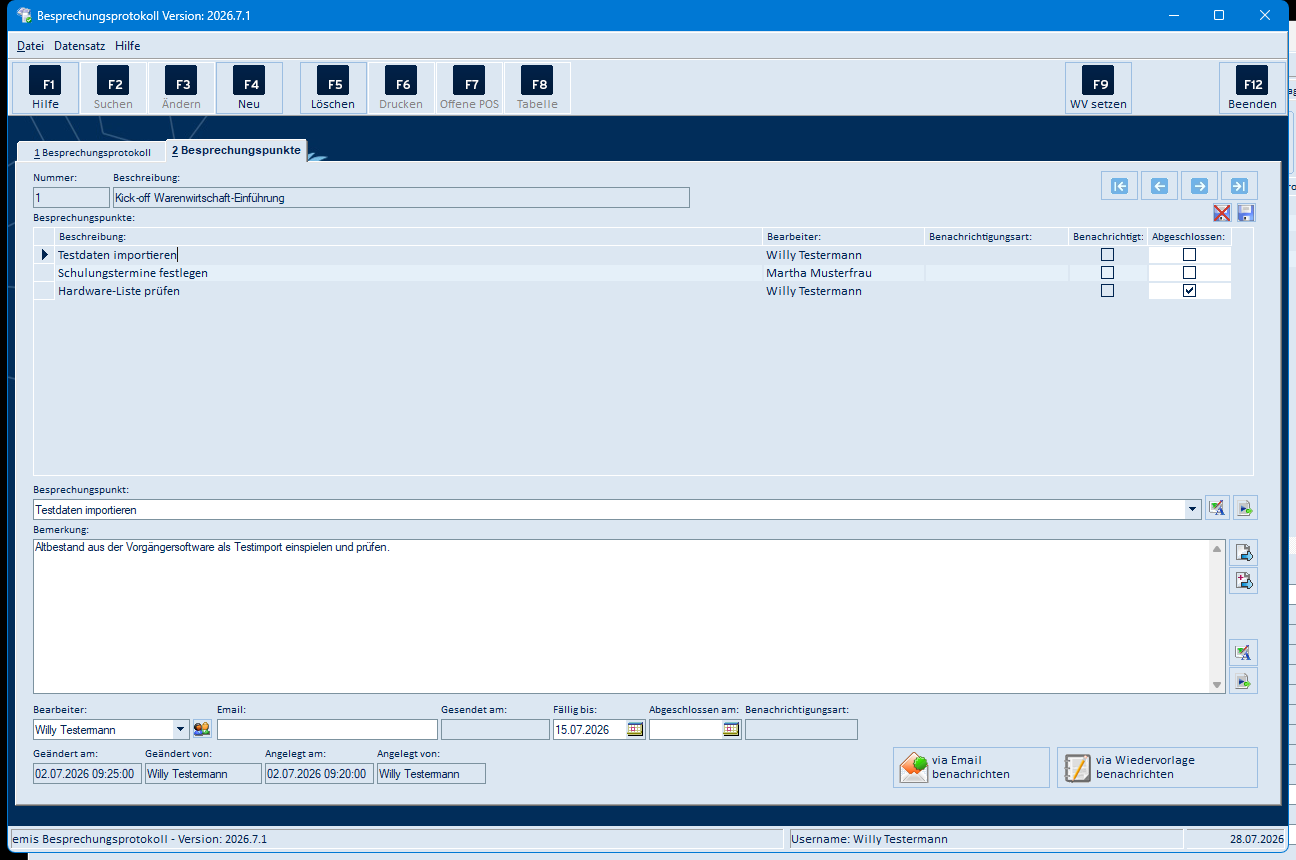Click the F6 Drucken toolbar button
This screenshot has height=860, width=1296.
click(x=401, y=88)
